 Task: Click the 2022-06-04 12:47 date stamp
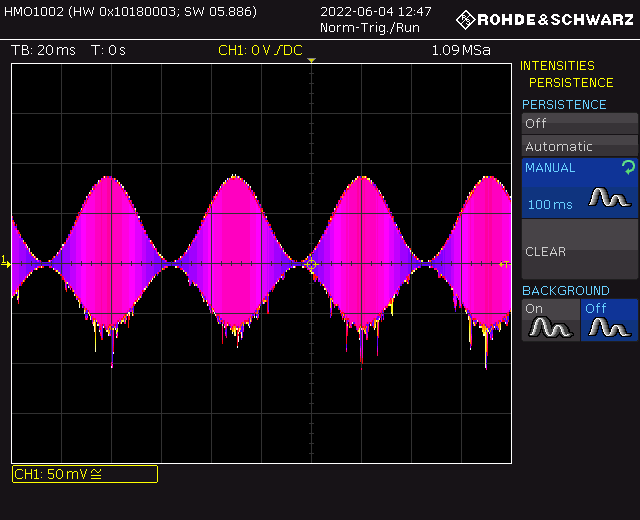click(376, 11)
